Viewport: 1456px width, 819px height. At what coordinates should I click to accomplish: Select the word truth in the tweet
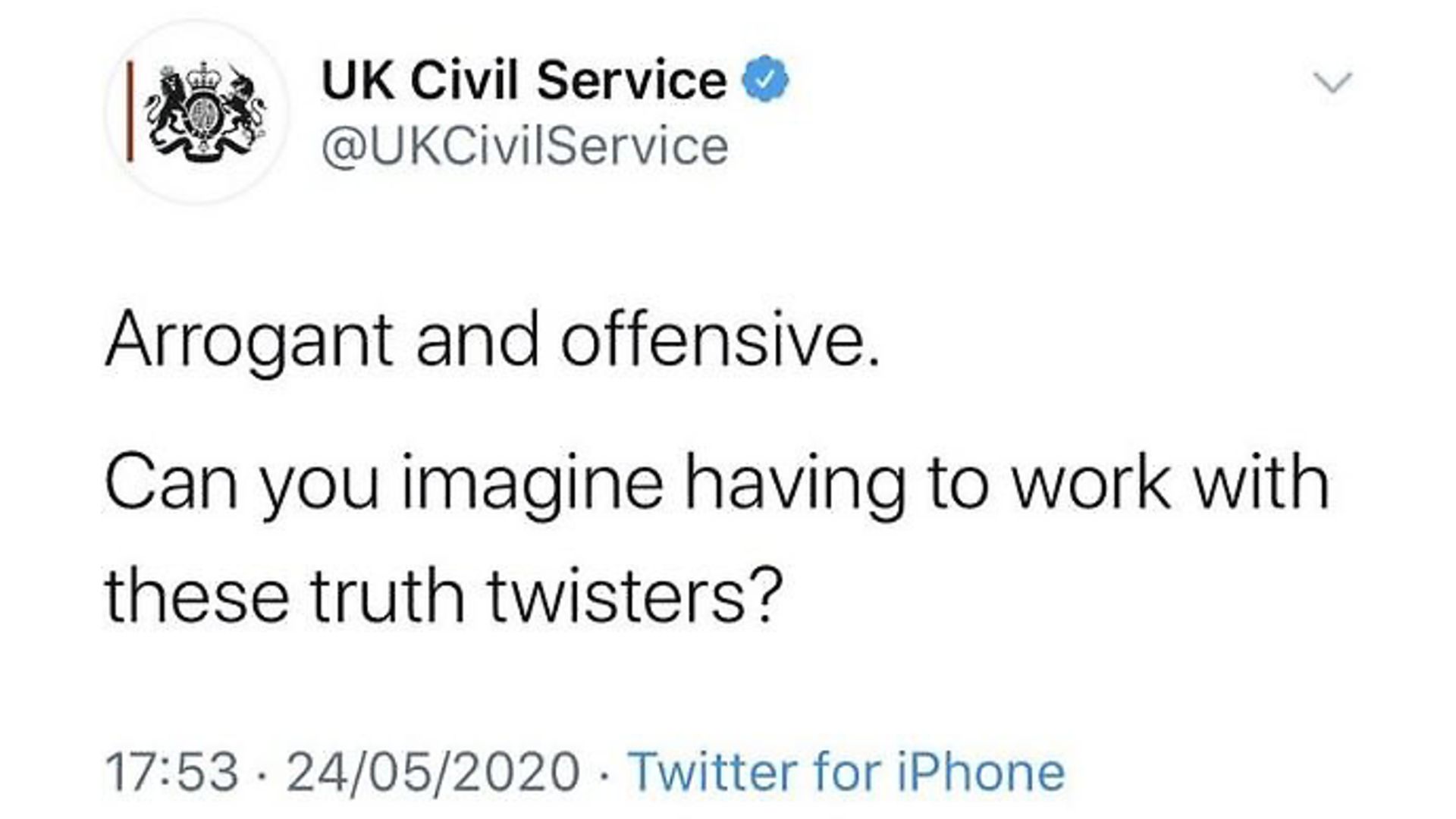tap(388, 595)
